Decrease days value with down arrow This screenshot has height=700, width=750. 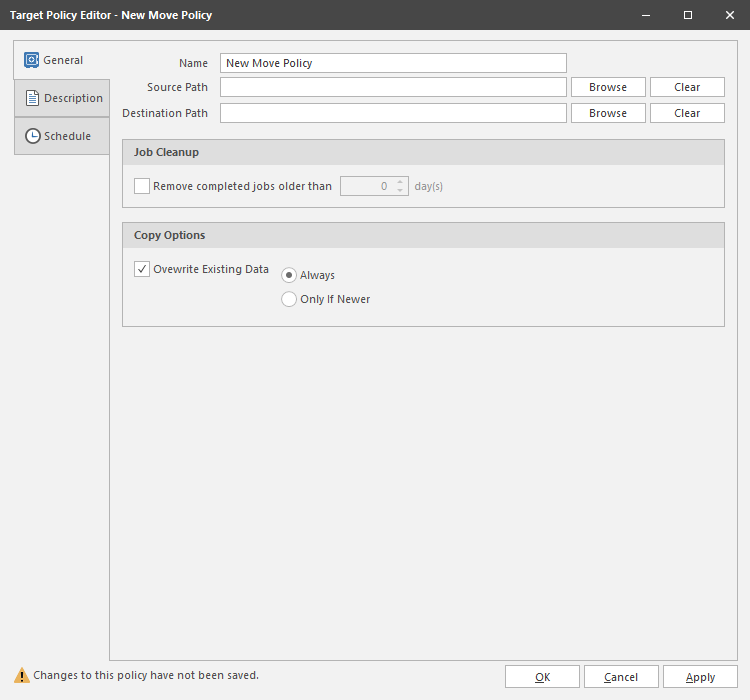click(400, 191)
